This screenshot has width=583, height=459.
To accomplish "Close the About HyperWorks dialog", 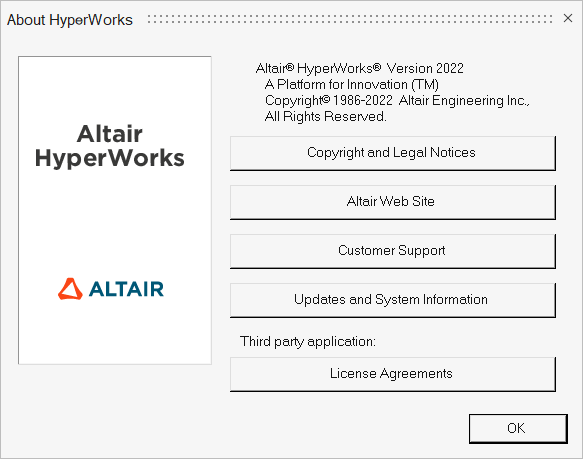I will click(567, 18).
